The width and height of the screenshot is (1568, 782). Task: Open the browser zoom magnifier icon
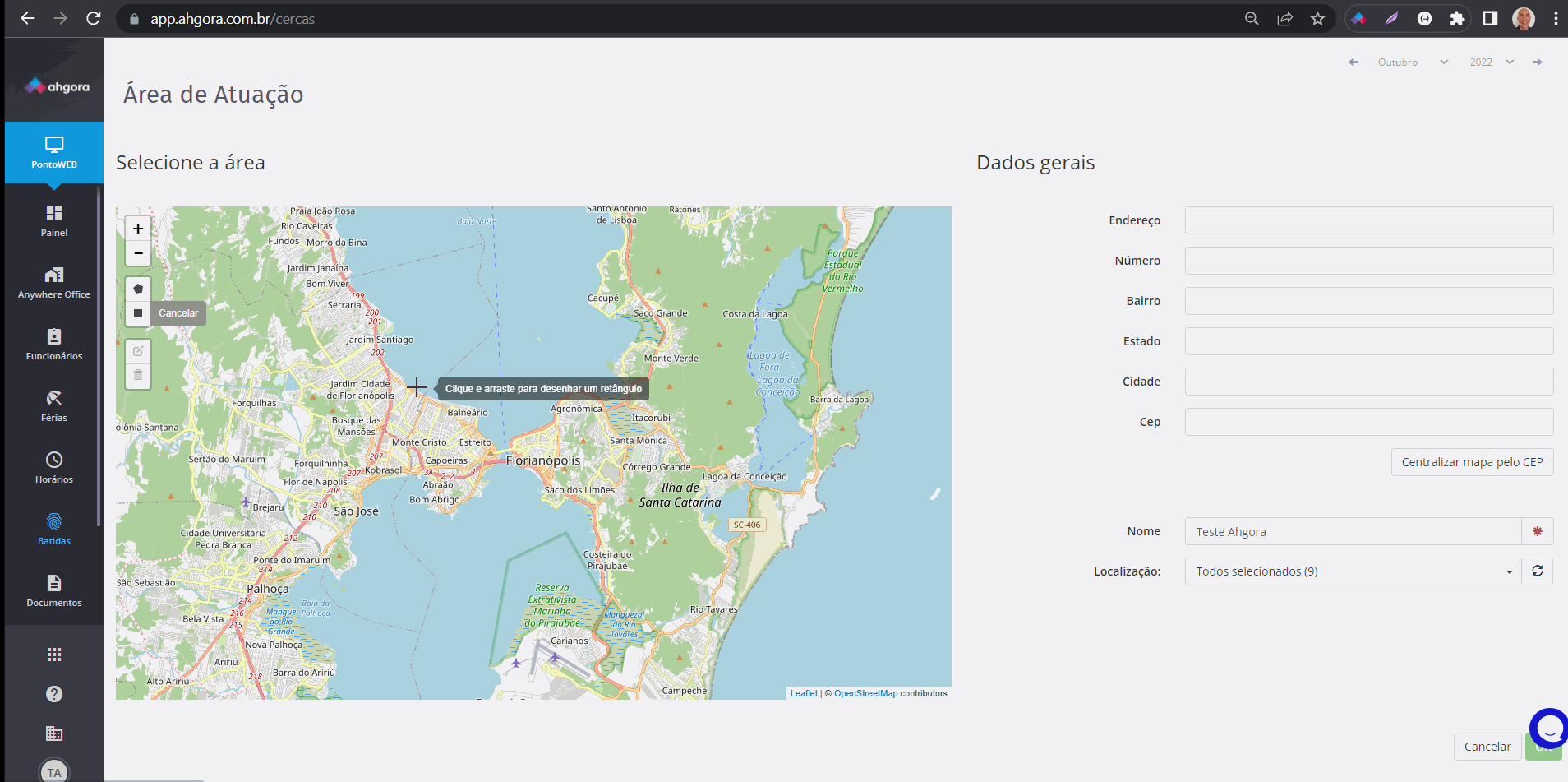pos(1252,18)
